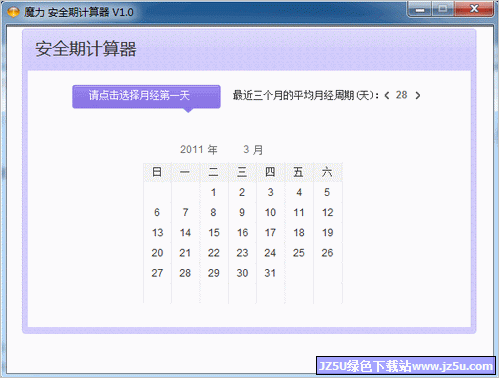
Task: Pick March 1 in the calendar
Action: tap(214, 192)
